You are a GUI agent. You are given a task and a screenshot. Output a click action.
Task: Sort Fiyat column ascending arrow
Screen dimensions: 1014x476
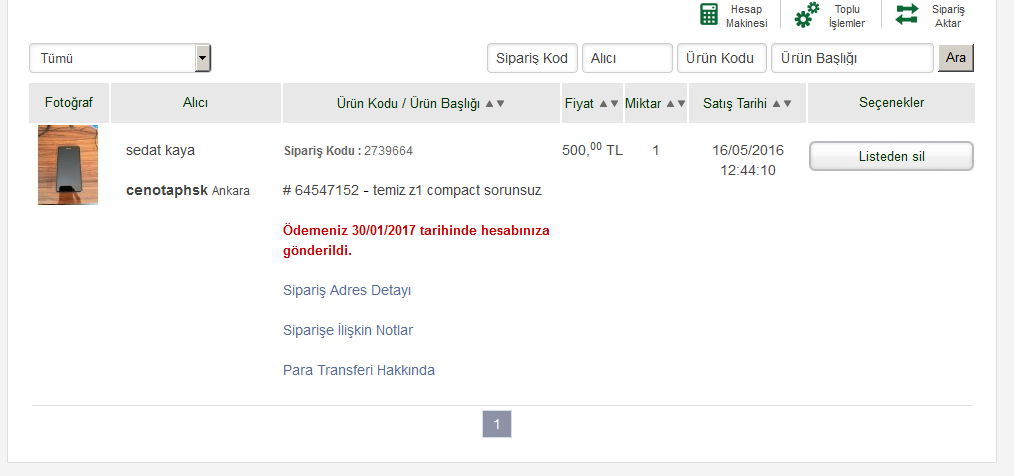coord(603,103)
